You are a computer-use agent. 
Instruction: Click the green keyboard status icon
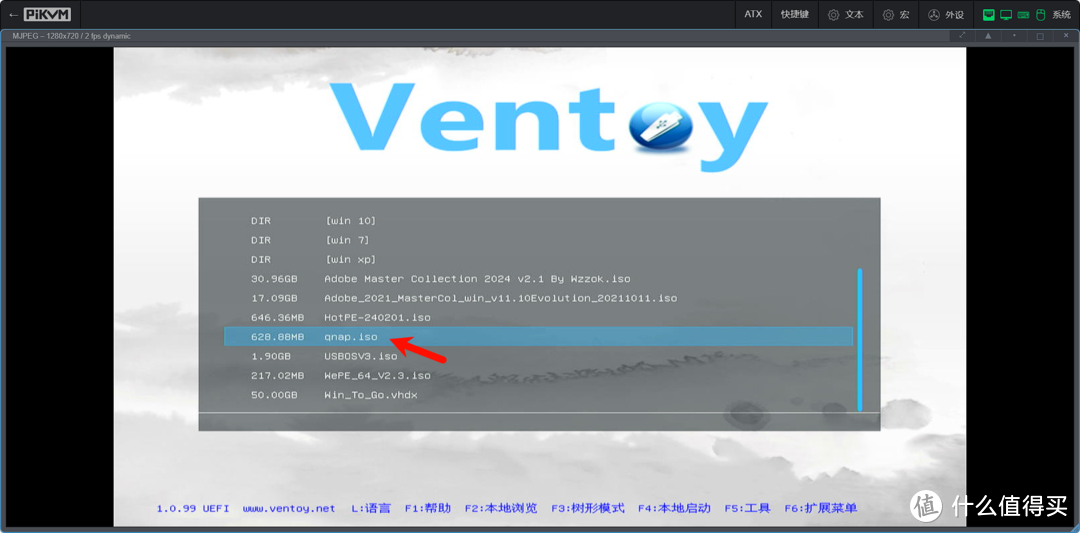coord(1024,14)
